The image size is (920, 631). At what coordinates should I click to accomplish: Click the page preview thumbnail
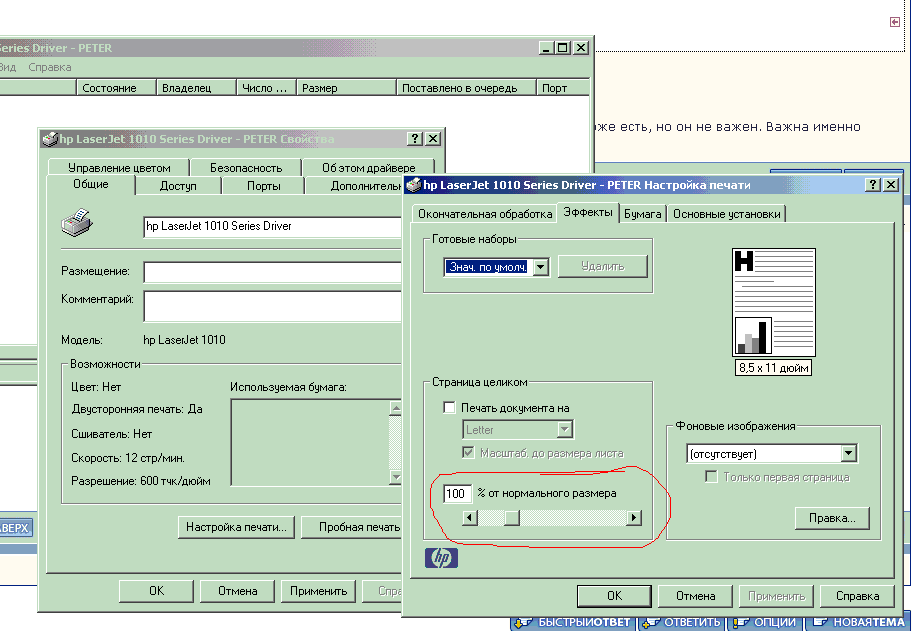[x=774, y=302]
